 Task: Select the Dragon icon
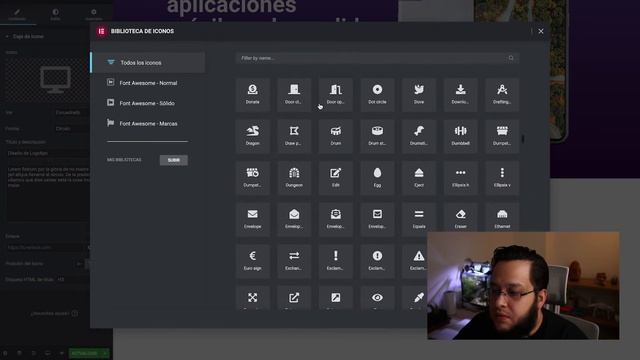253,136
